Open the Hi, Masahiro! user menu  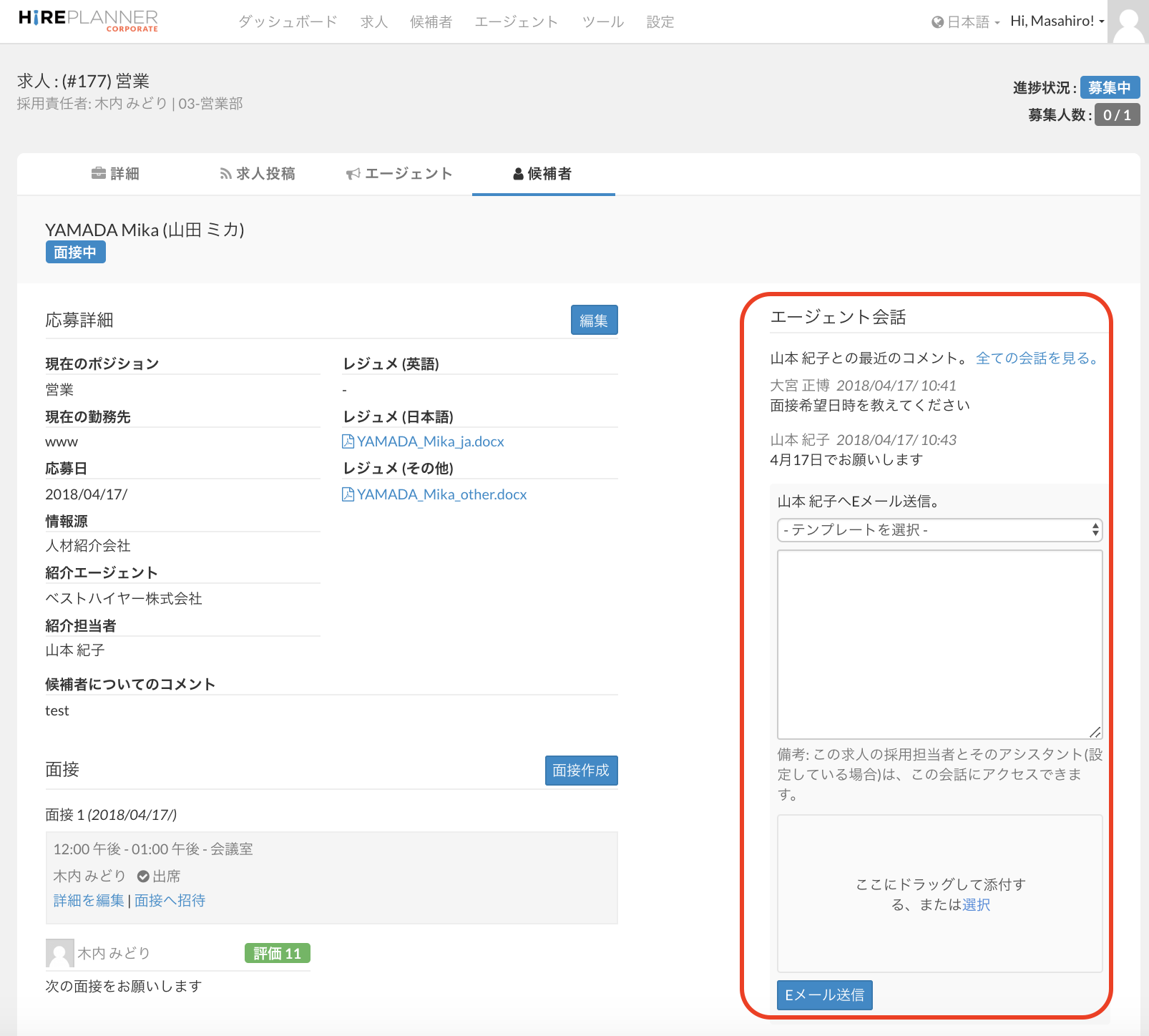coord(1057,21)
